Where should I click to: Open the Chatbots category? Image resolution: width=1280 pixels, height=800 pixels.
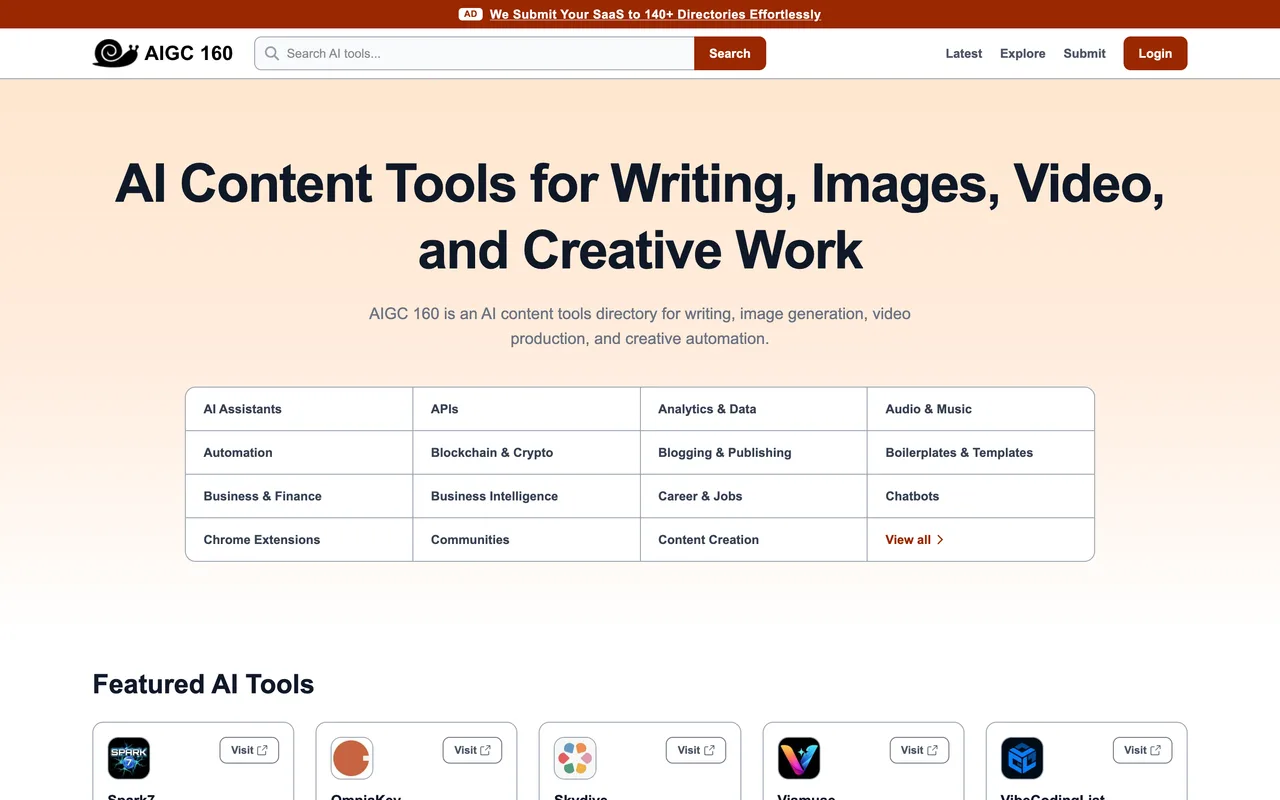pos(980,496)
